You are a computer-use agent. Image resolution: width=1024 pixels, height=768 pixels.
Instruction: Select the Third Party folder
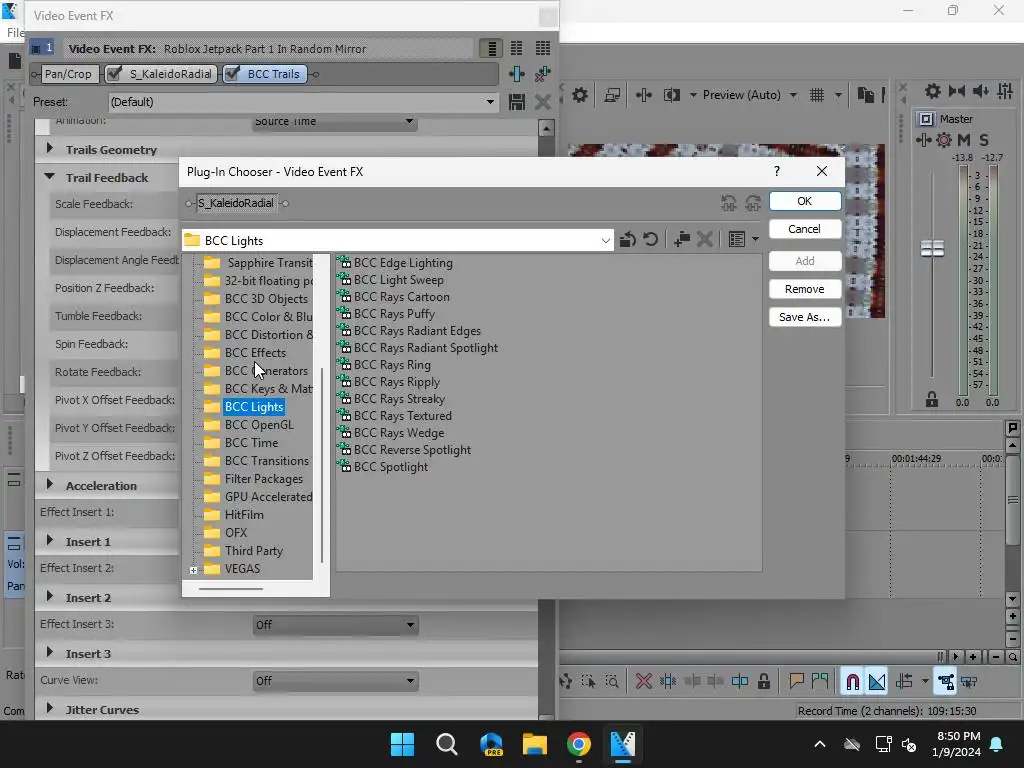point(253,551)
